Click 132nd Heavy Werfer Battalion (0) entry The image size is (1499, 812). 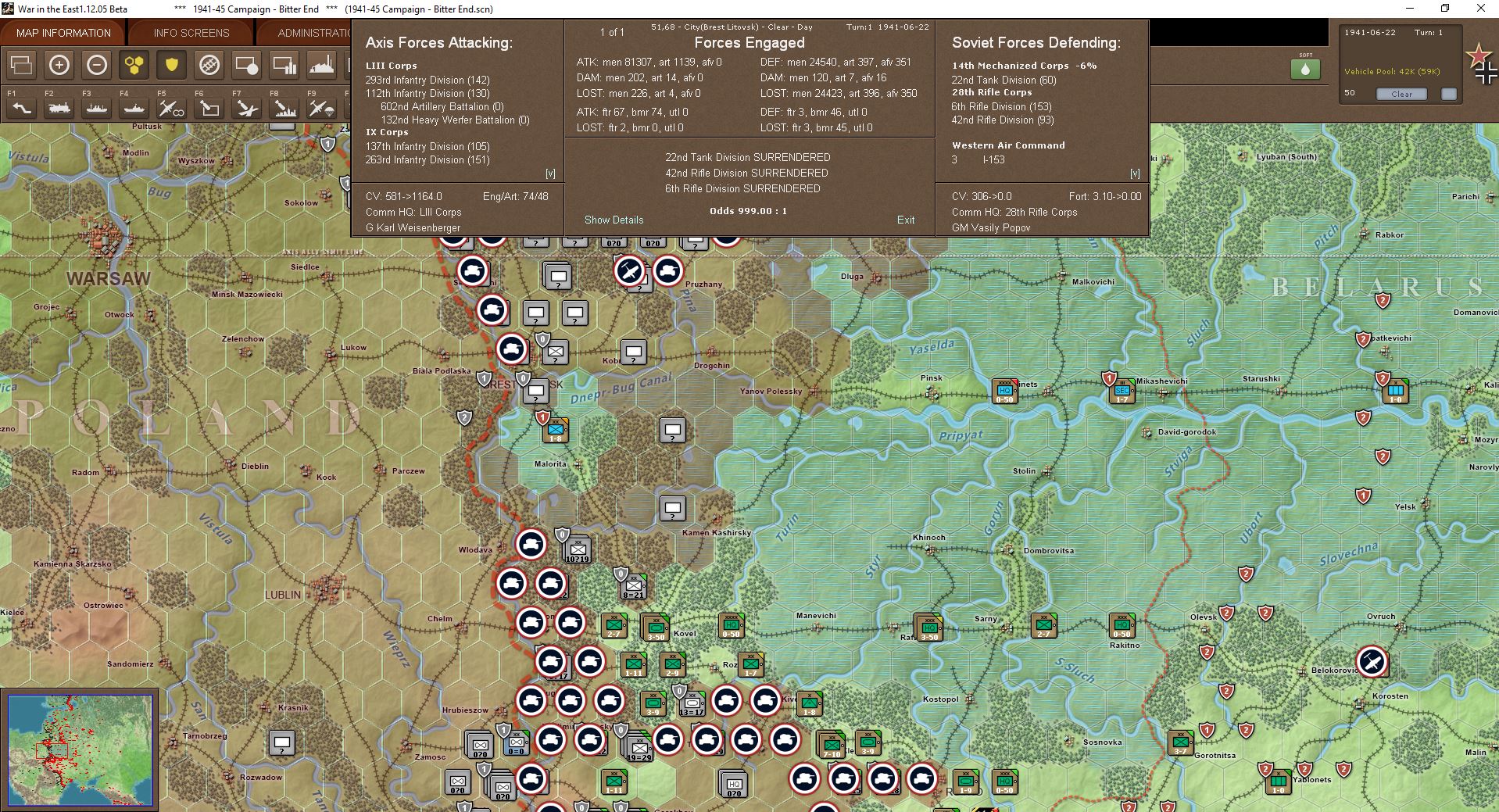coord(455,120)
